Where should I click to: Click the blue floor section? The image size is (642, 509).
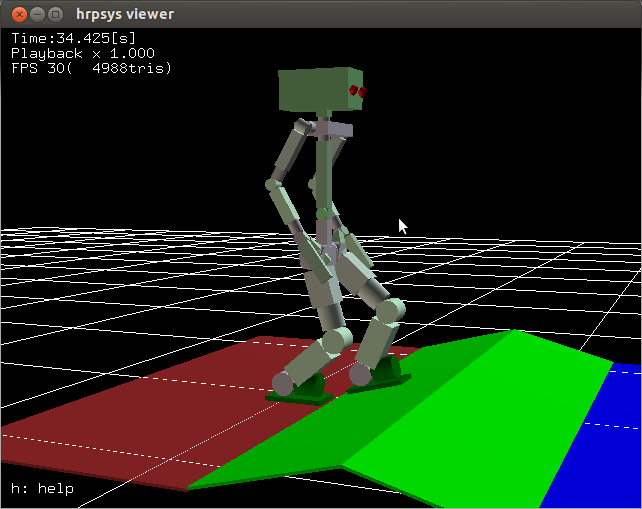[600, 440]
